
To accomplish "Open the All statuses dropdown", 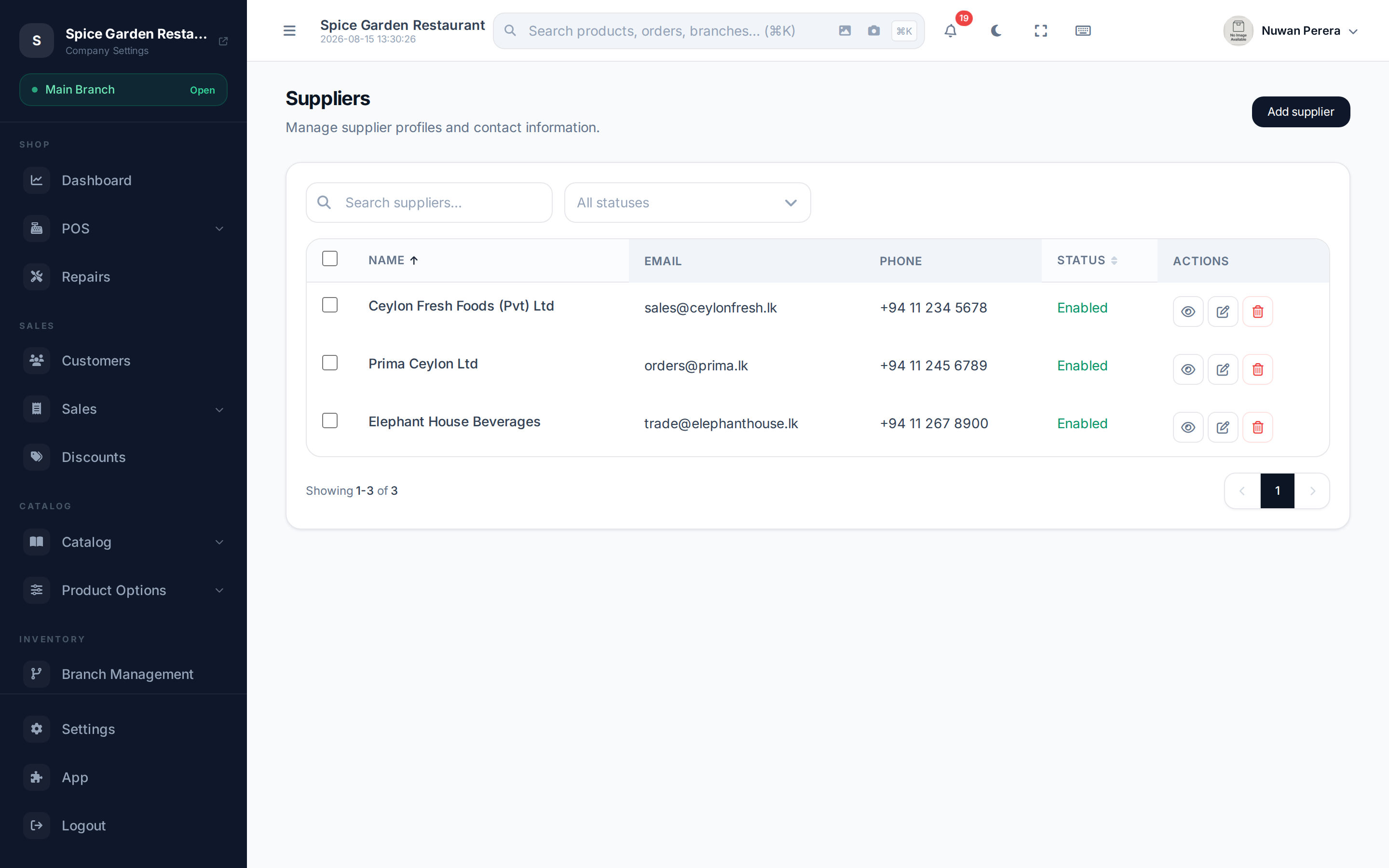I will point(687,203).
